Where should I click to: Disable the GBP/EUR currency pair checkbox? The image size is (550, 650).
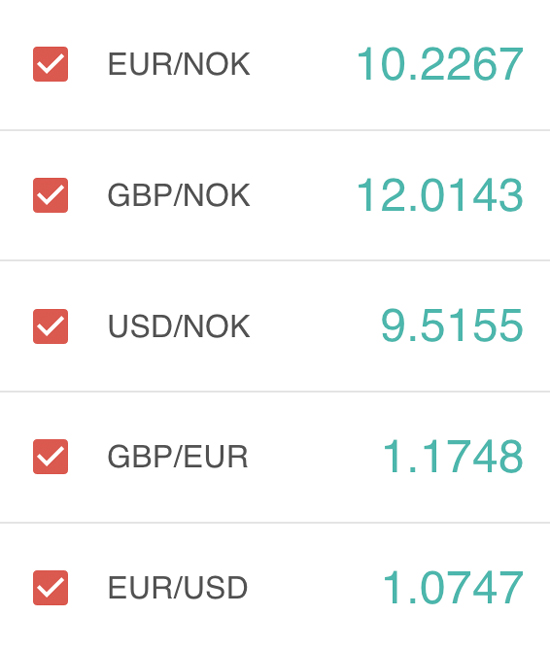51,456
